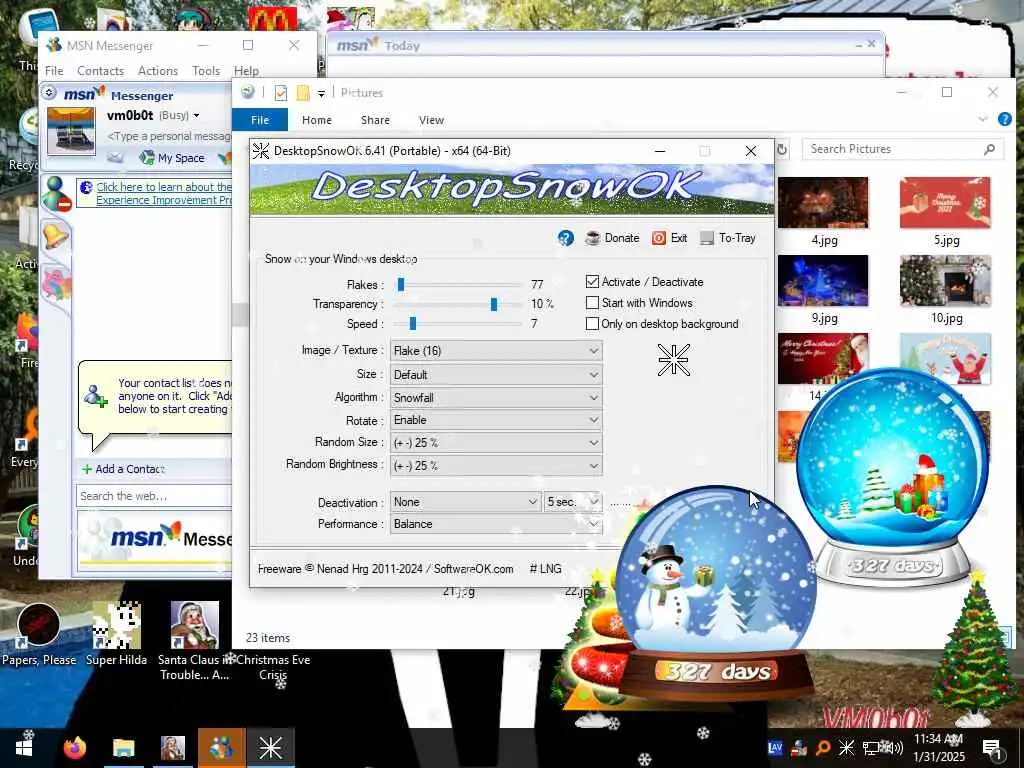
Task: Click the # LNG language link
Action: 545,569
